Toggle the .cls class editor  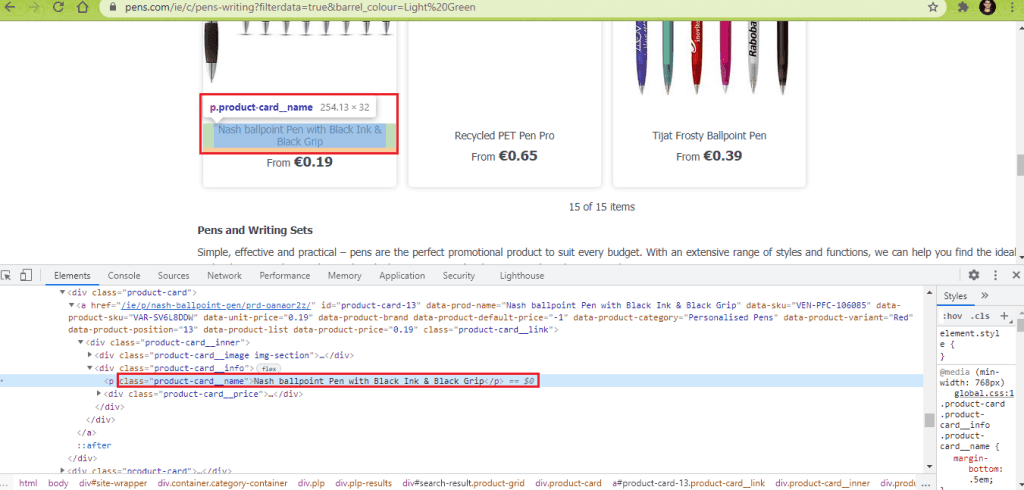980,317
